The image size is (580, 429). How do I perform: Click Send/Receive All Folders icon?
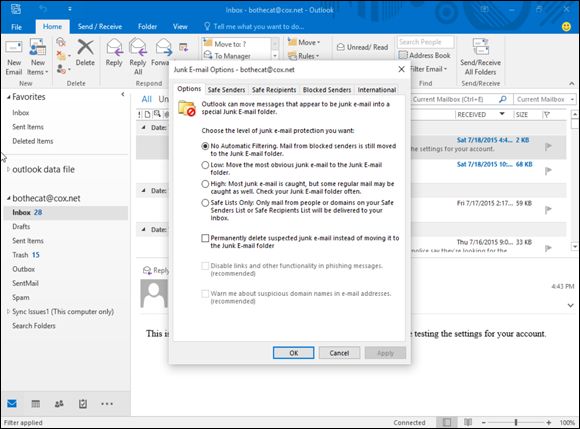tap(480, 47)
